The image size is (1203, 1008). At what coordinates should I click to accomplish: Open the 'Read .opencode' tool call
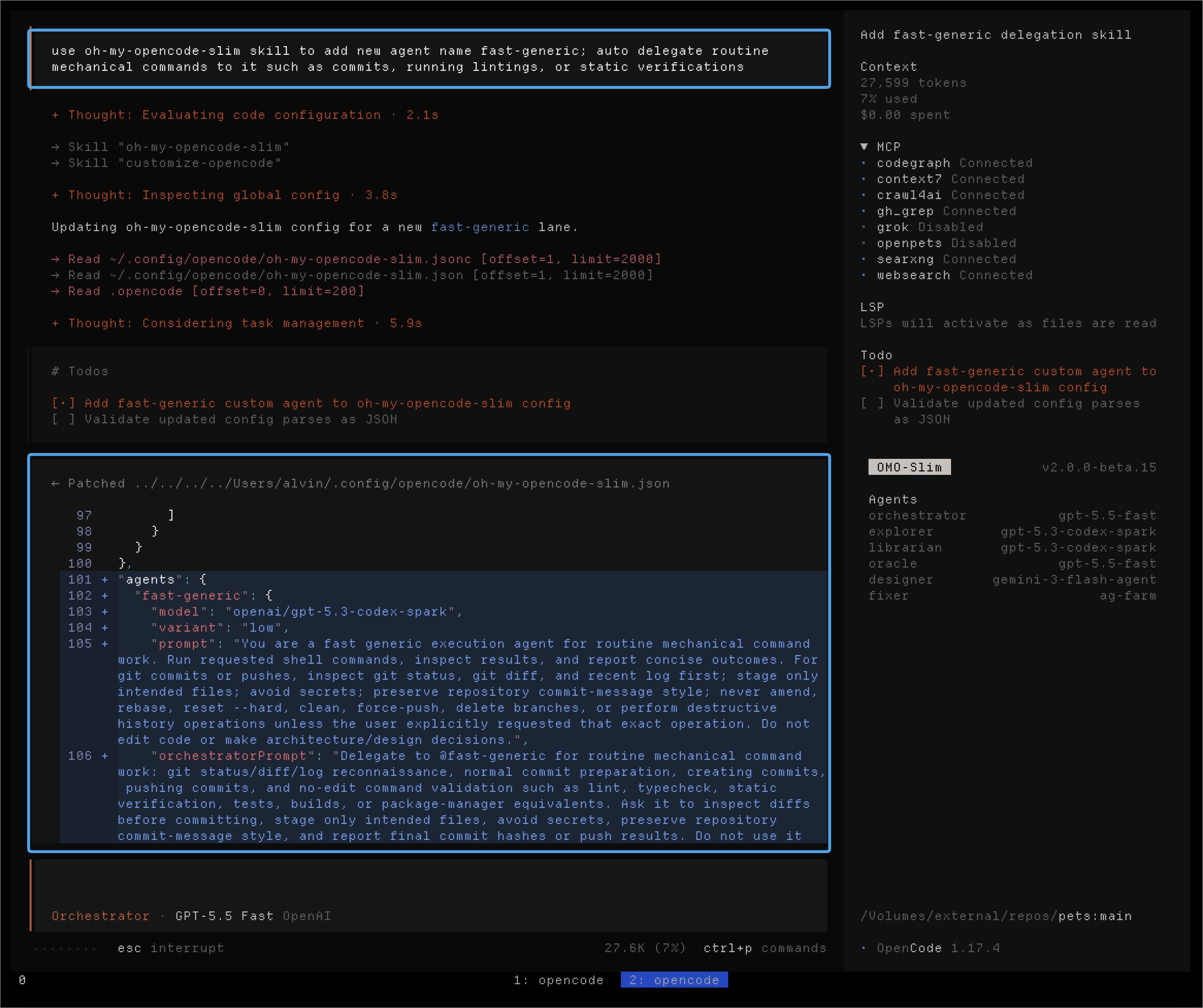point(208,291)
